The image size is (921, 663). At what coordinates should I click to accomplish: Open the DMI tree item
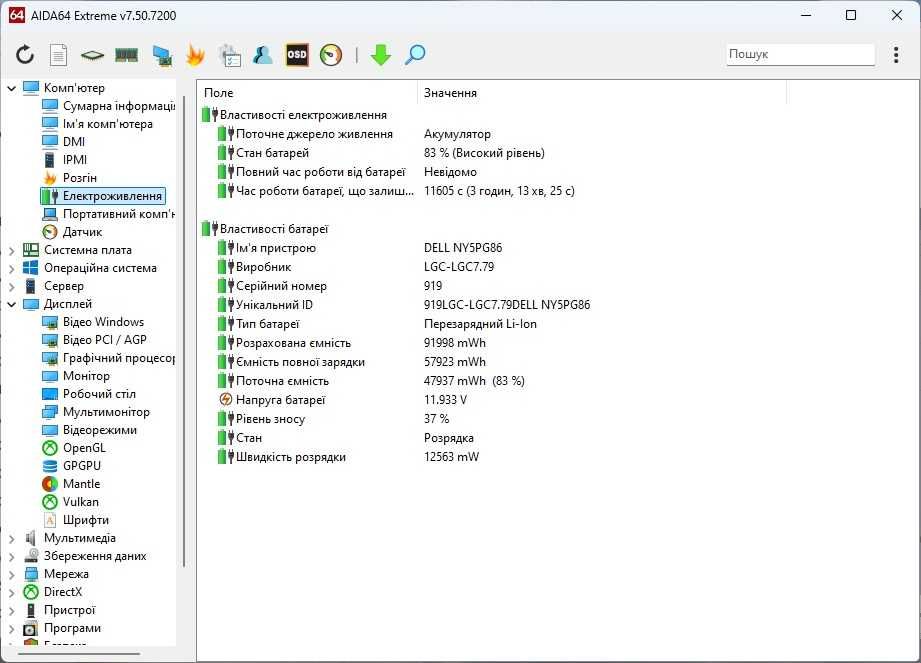(63, 142)
